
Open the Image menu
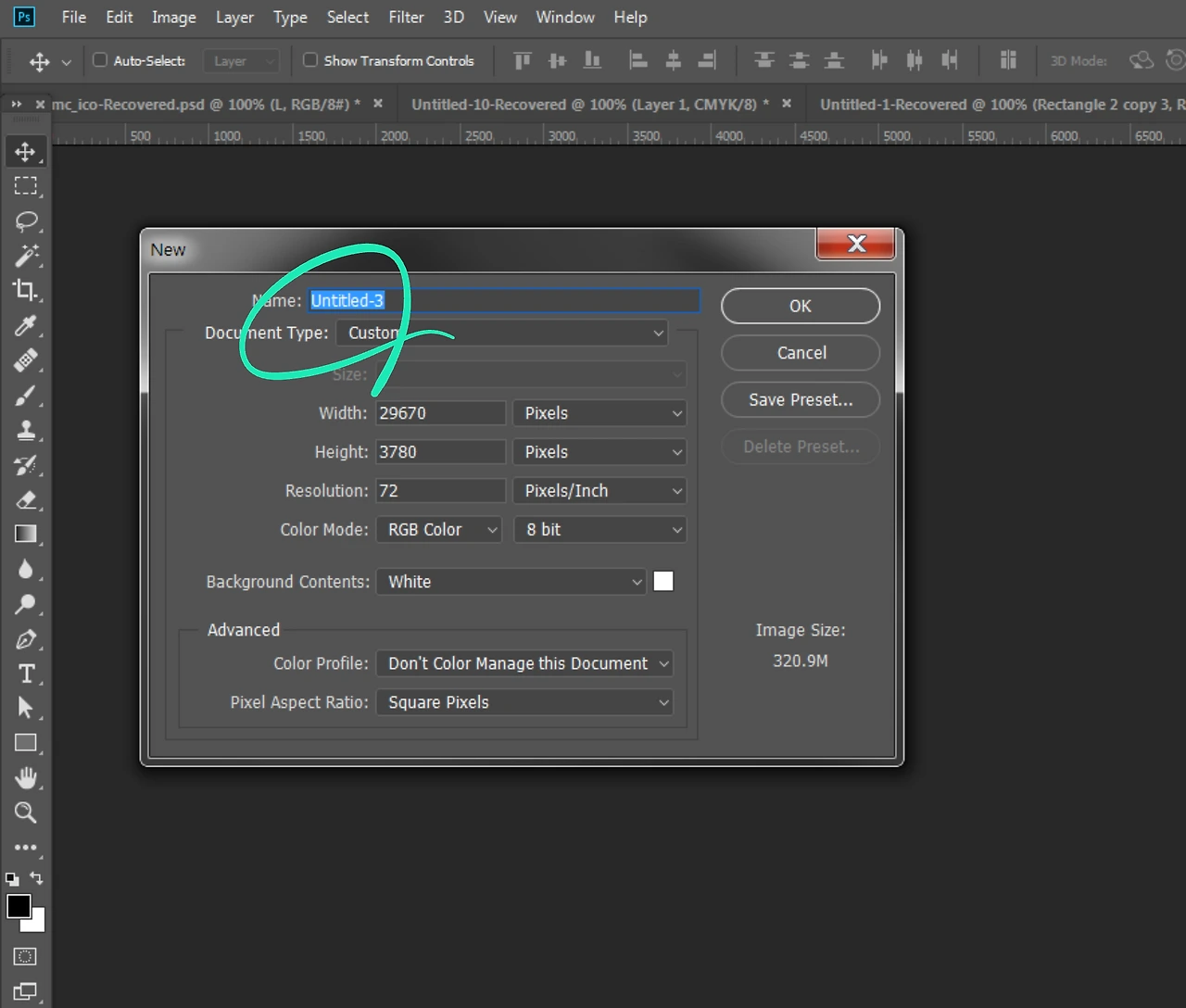(x=174, y=17)
